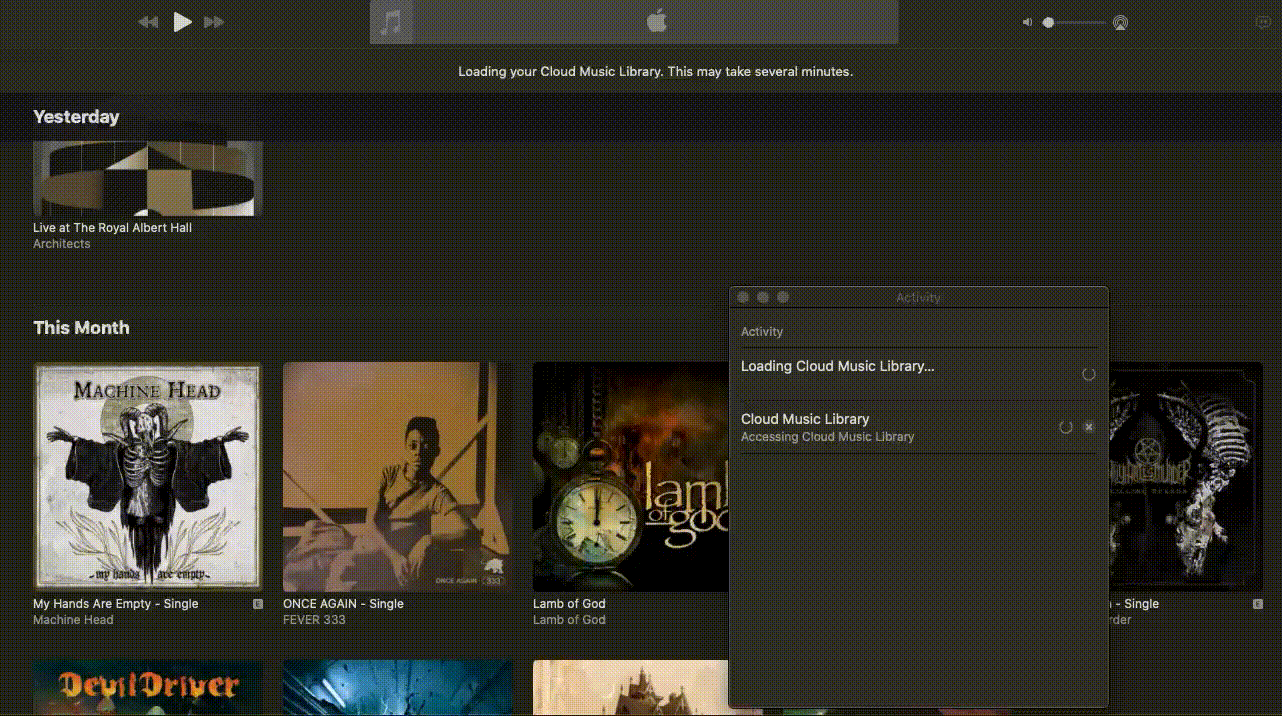Click 'ONCE AGAIN - Single' title
This screenshot has height=716, width=1282.
(x=343, y=604)
